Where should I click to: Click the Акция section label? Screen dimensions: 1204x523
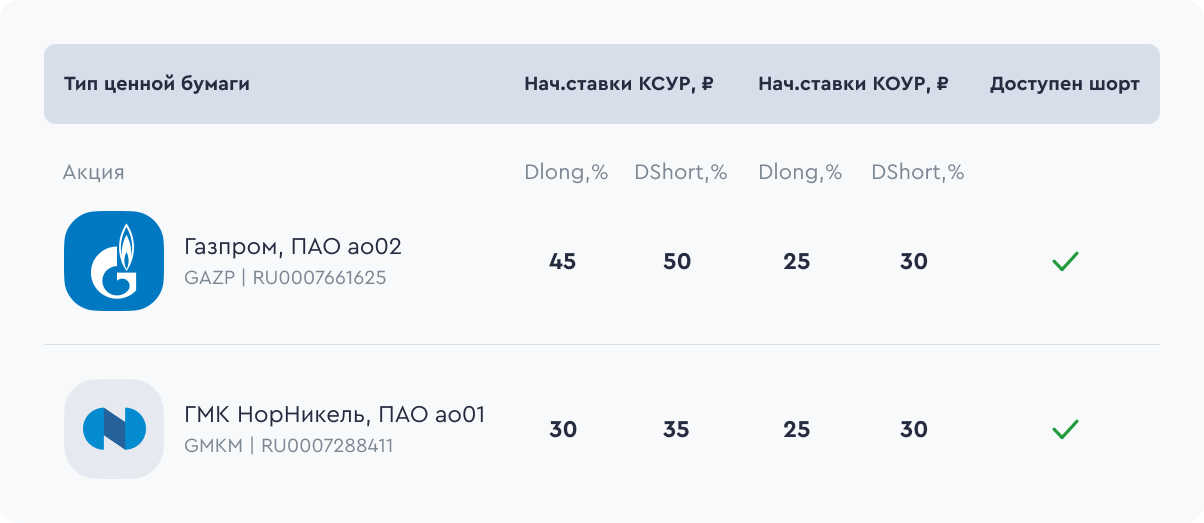tap(94, 172)
